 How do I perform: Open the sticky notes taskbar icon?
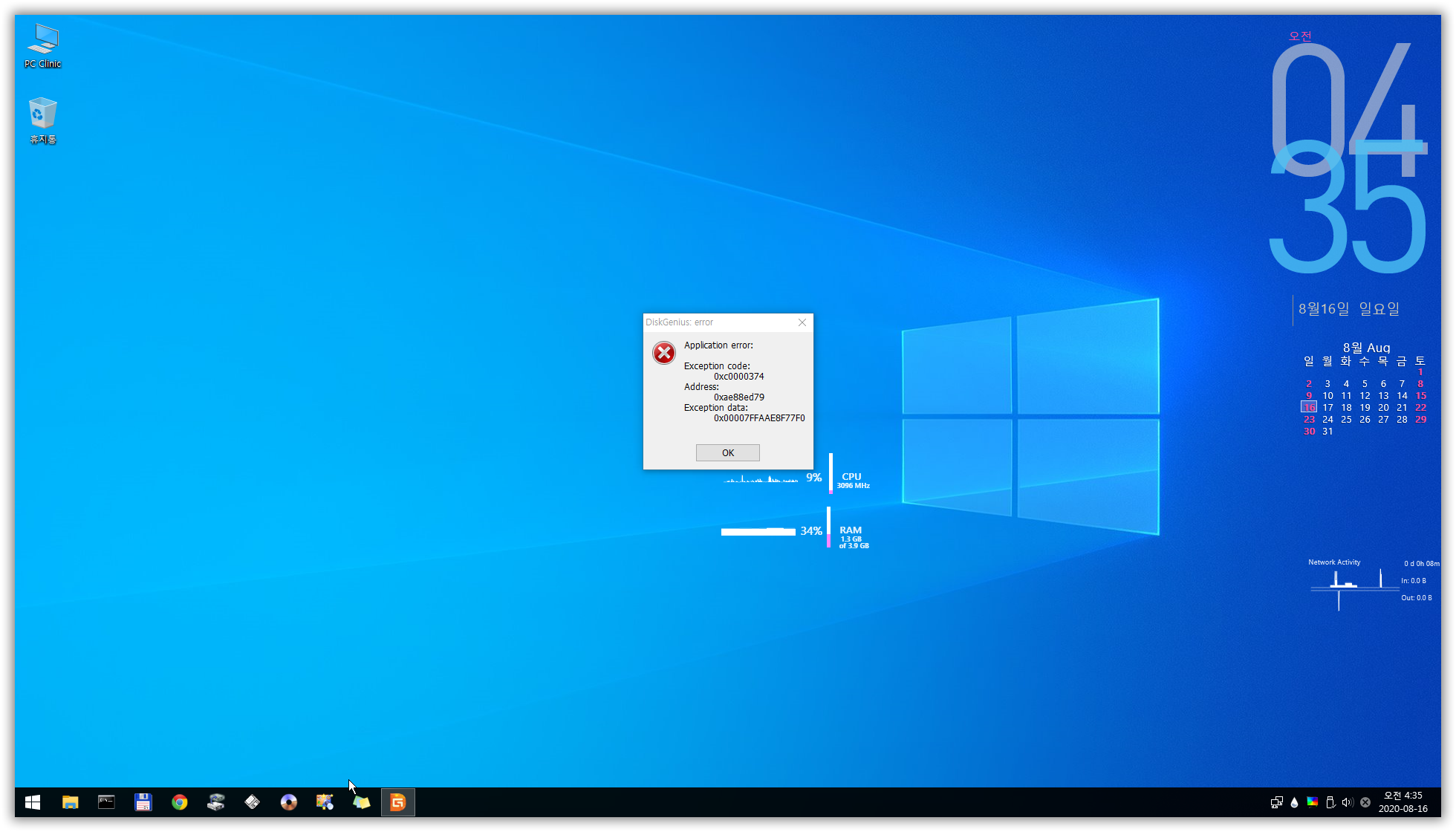point(361,802)
